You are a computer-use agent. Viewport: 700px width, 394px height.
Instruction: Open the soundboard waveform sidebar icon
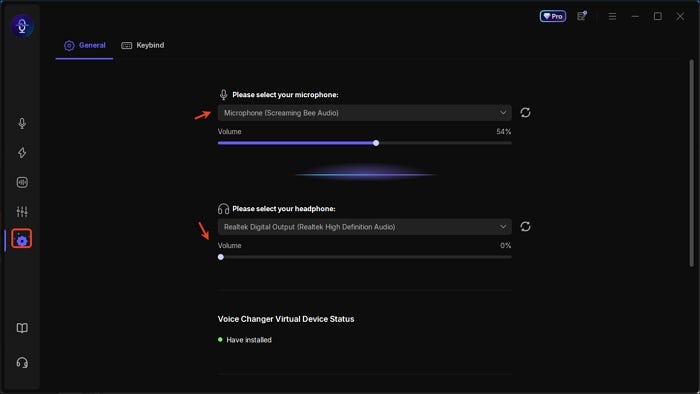(x=22, y=182)
